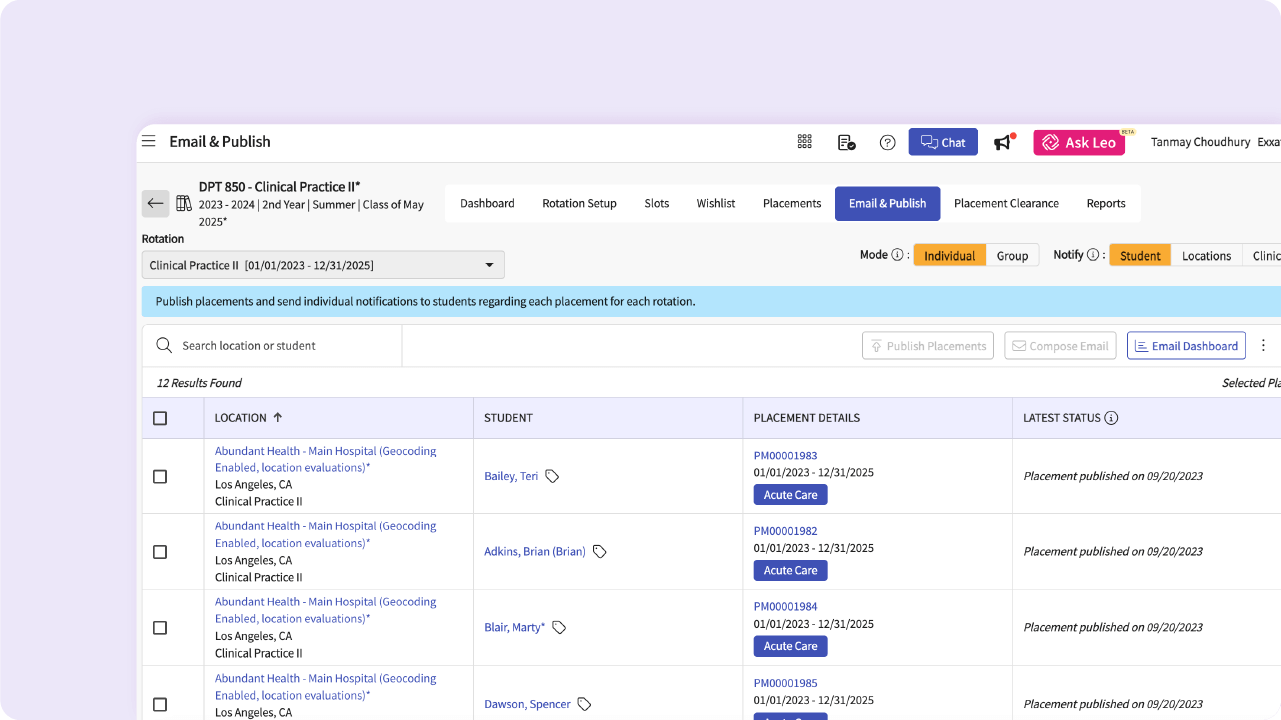Click Compose Email button
Screen dimensions: 1281x720
pos(1060,346)
